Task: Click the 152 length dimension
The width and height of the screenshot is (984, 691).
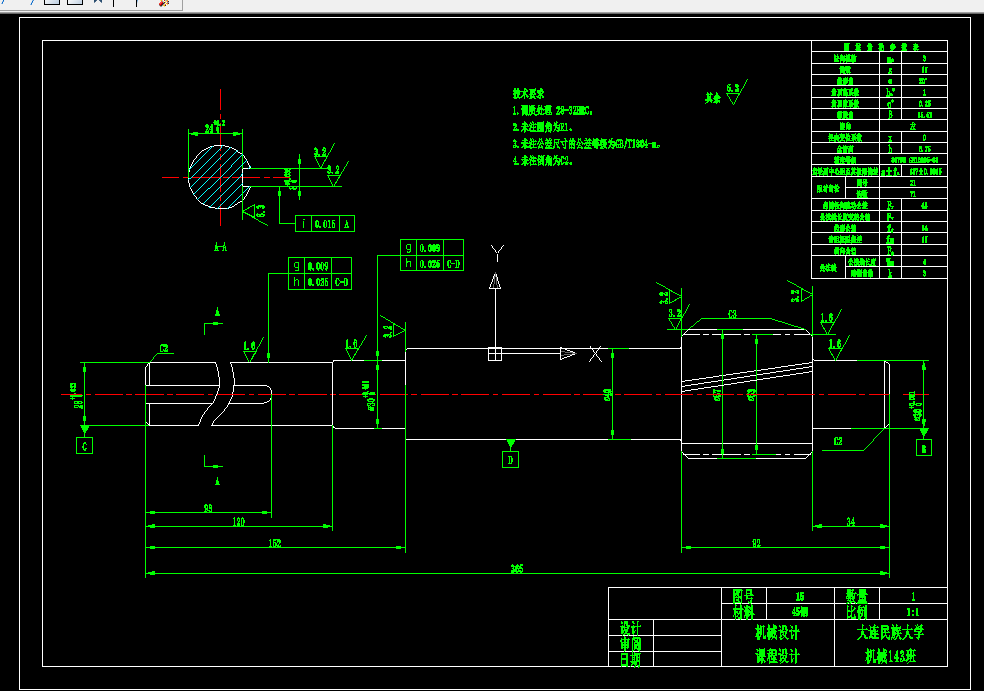Action: pyautogui.click(x=275, y=543)
